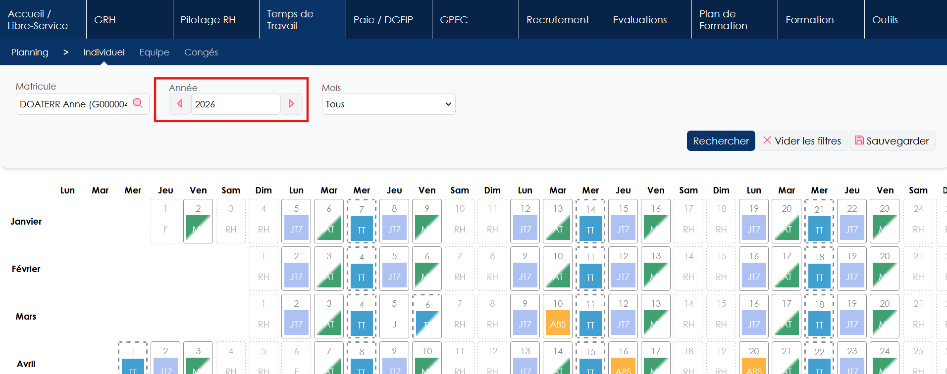Screen dimensions: 947x374
Task: Select April 1 TT cell
Action: coord(132,358)
